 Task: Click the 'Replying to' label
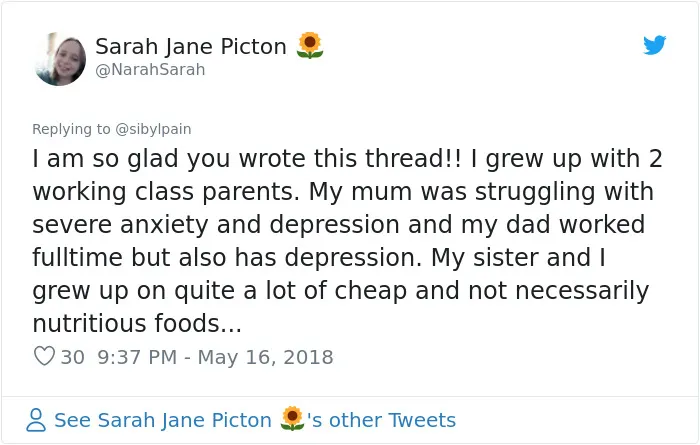point(71,129)
